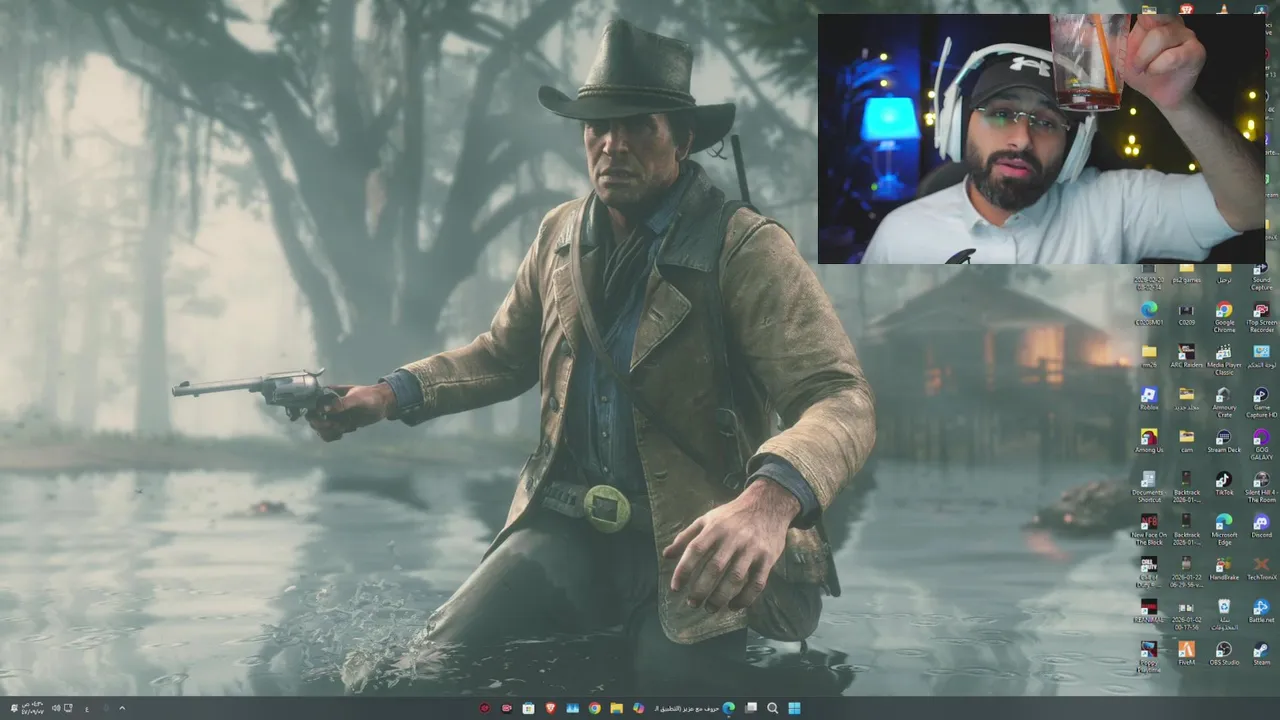Select the Battle.net desktop icon
This screenshot has height=720, width=1280.
point(1261,611)
